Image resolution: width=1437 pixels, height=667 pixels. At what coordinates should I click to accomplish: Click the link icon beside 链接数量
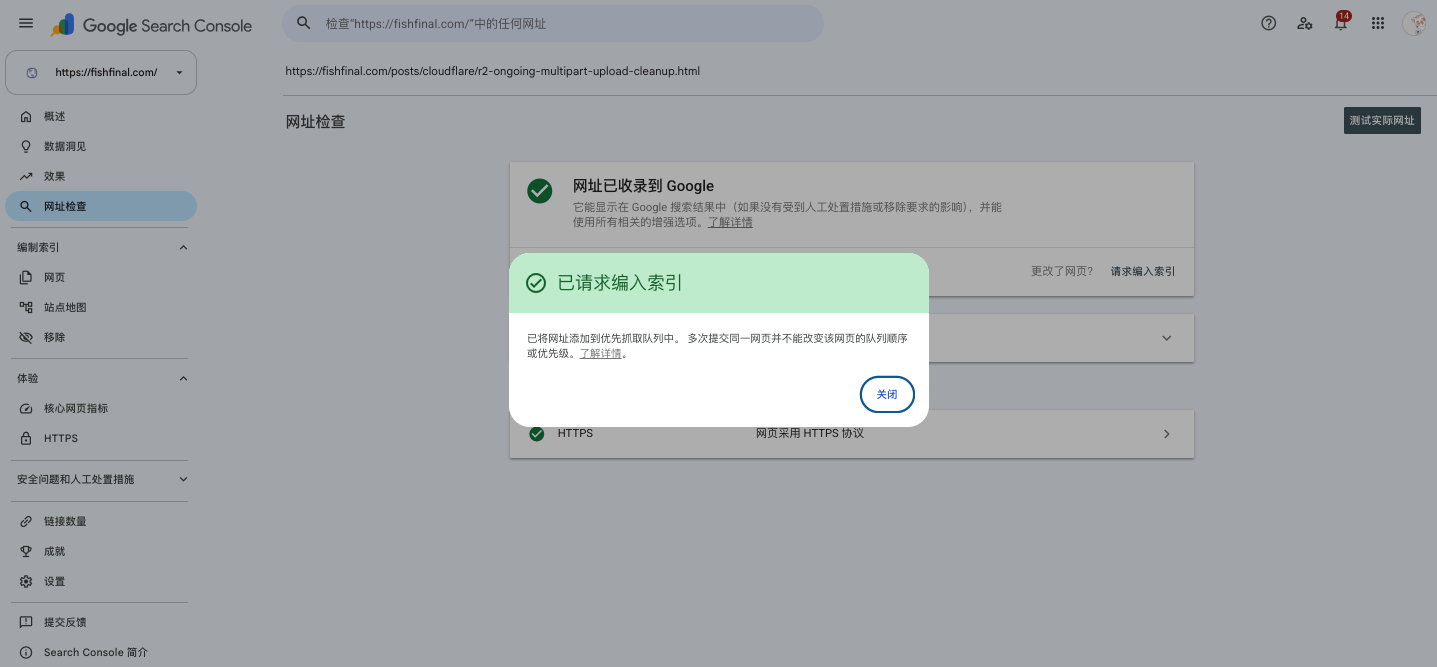26,521
